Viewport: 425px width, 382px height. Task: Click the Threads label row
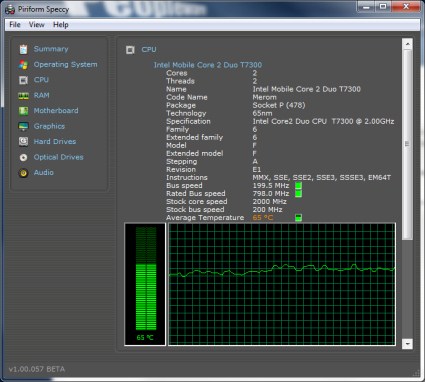pyautogui.click(x=180, y=81)
